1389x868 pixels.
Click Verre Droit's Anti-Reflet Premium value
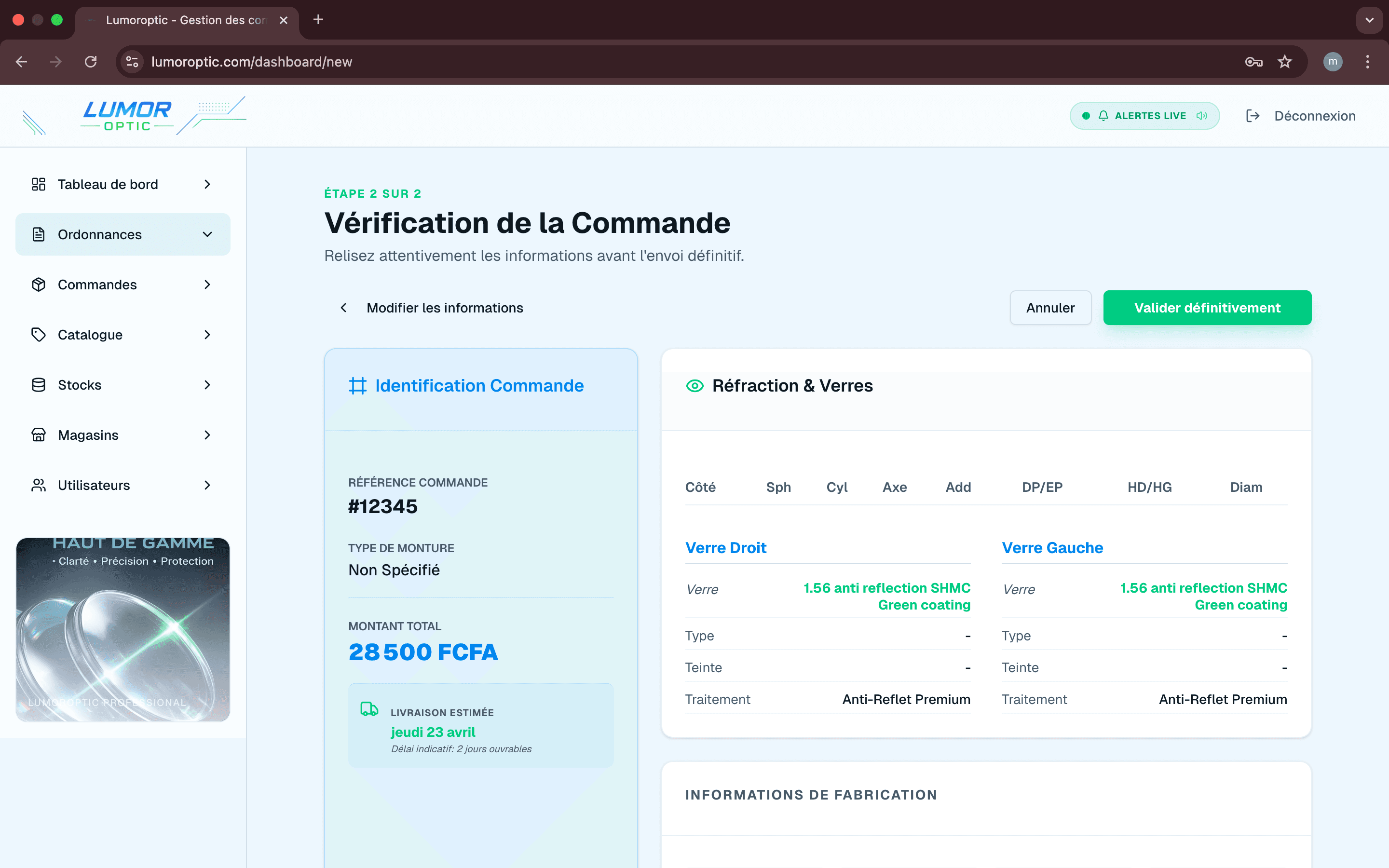(906, 699)
